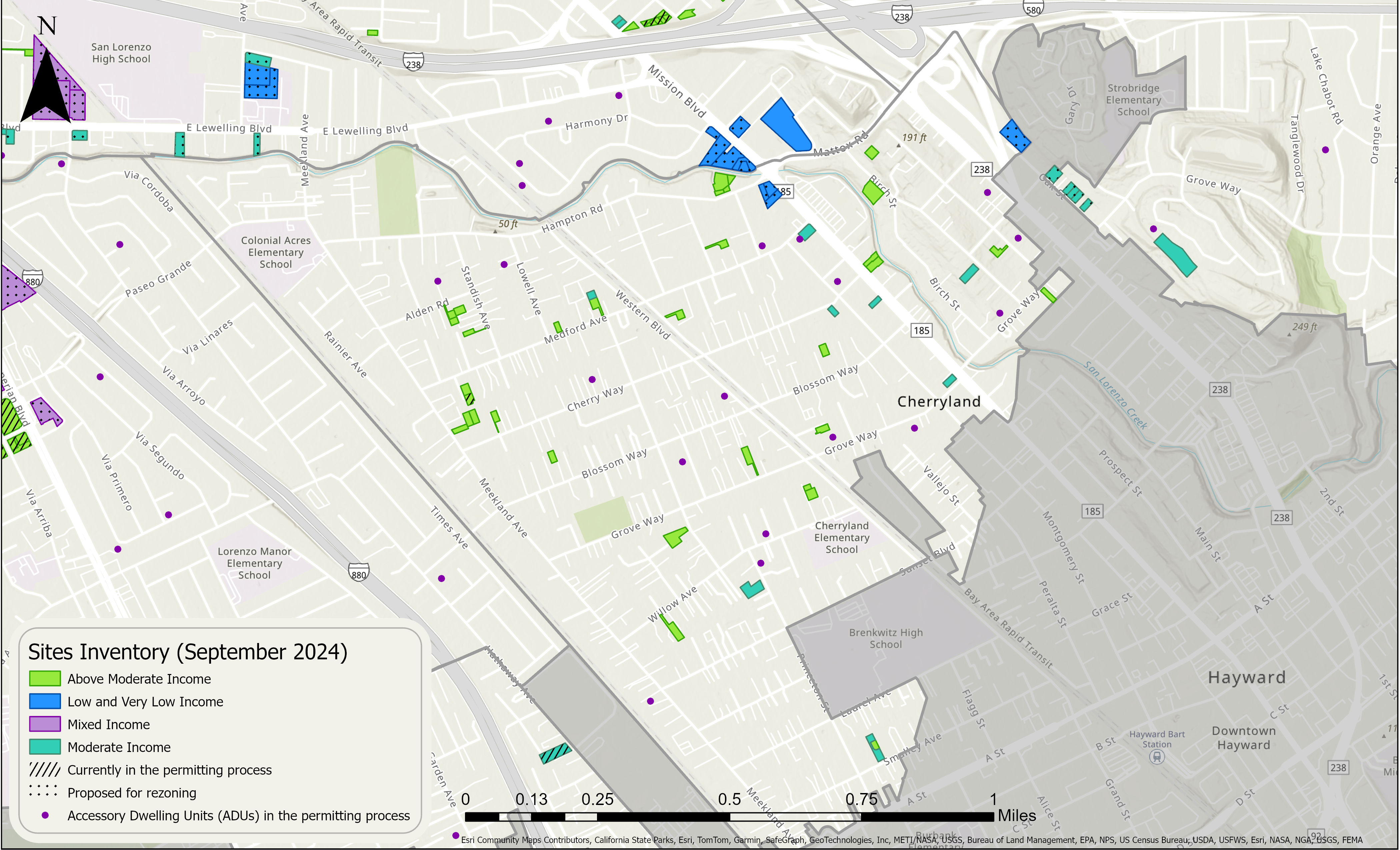Screen dimensions: 1400x850
Task: Click the Miles scale bar
Action: pyautogui.click(x=730, y=816)
